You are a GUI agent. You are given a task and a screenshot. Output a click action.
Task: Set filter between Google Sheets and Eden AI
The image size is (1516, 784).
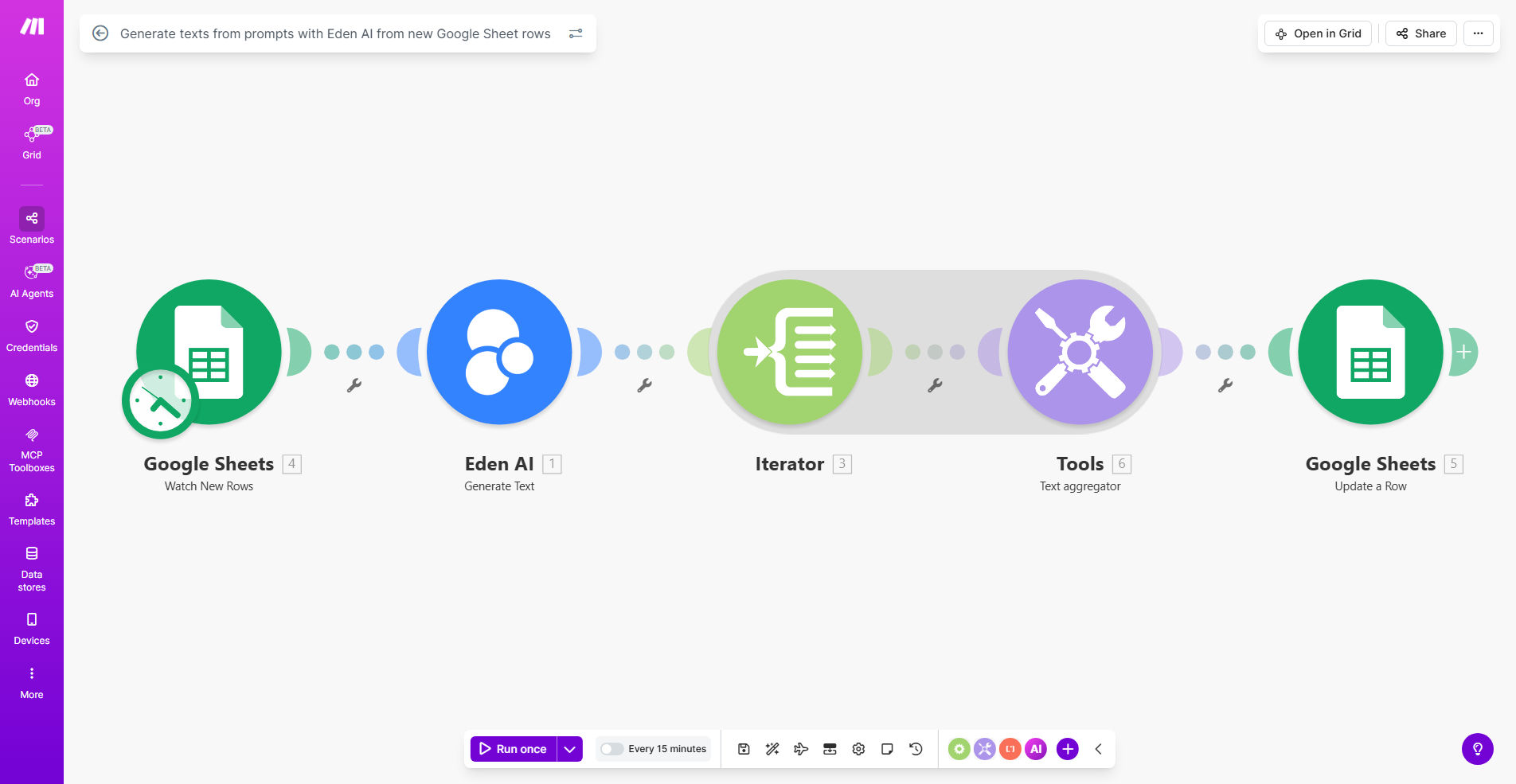(354, 385)
